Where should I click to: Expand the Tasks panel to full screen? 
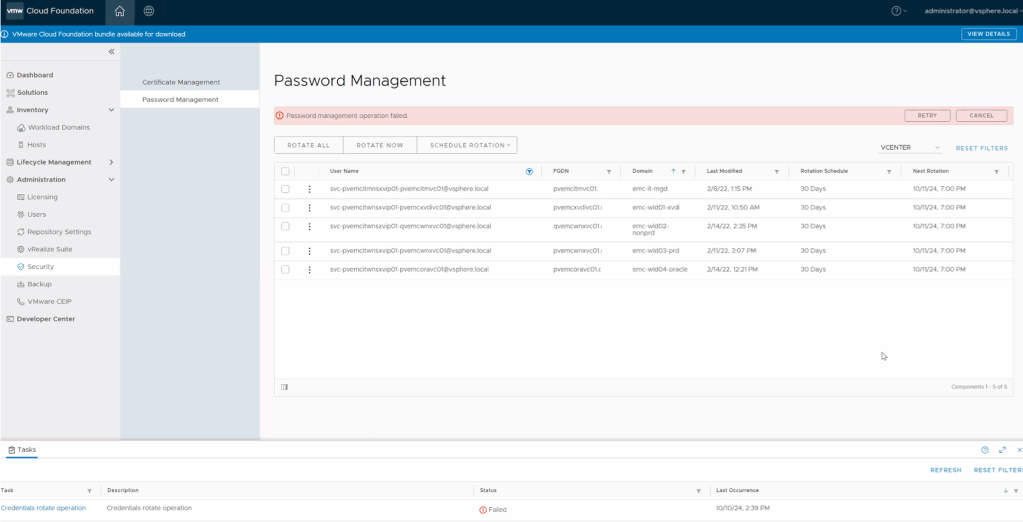click(1003, 450)
